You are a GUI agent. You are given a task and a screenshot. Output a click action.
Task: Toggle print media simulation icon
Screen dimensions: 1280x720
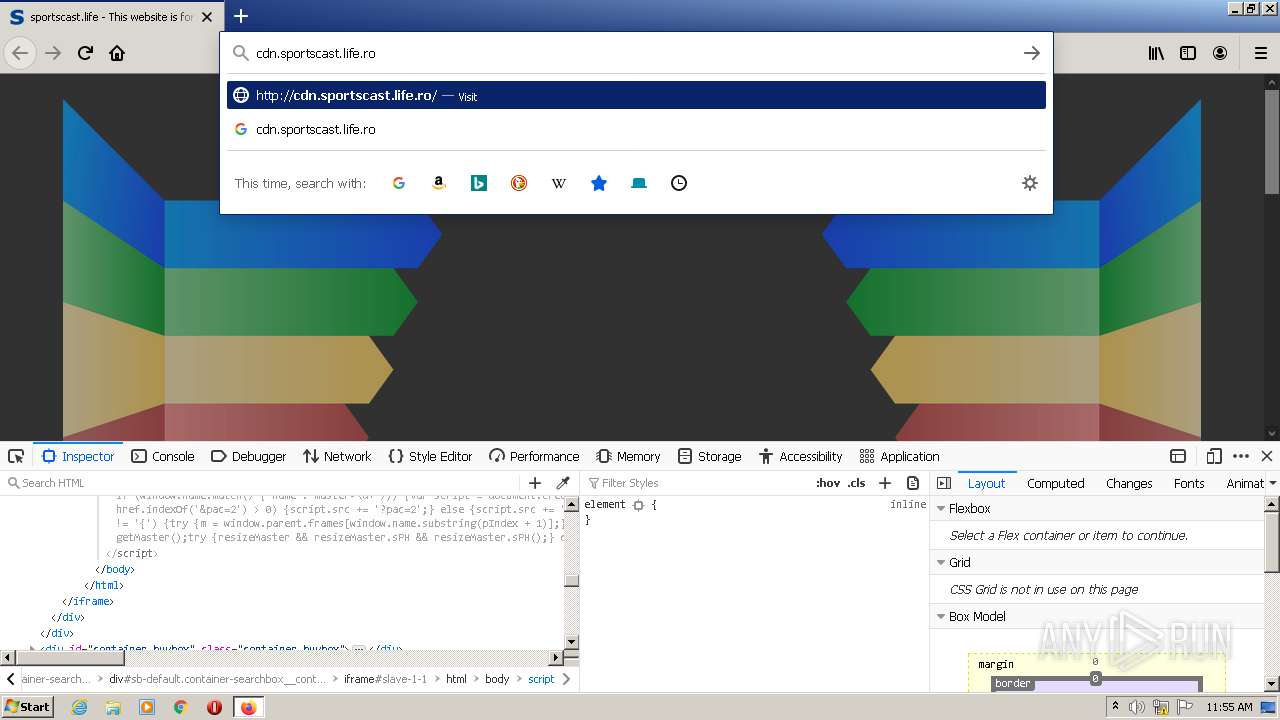point(913,483)
